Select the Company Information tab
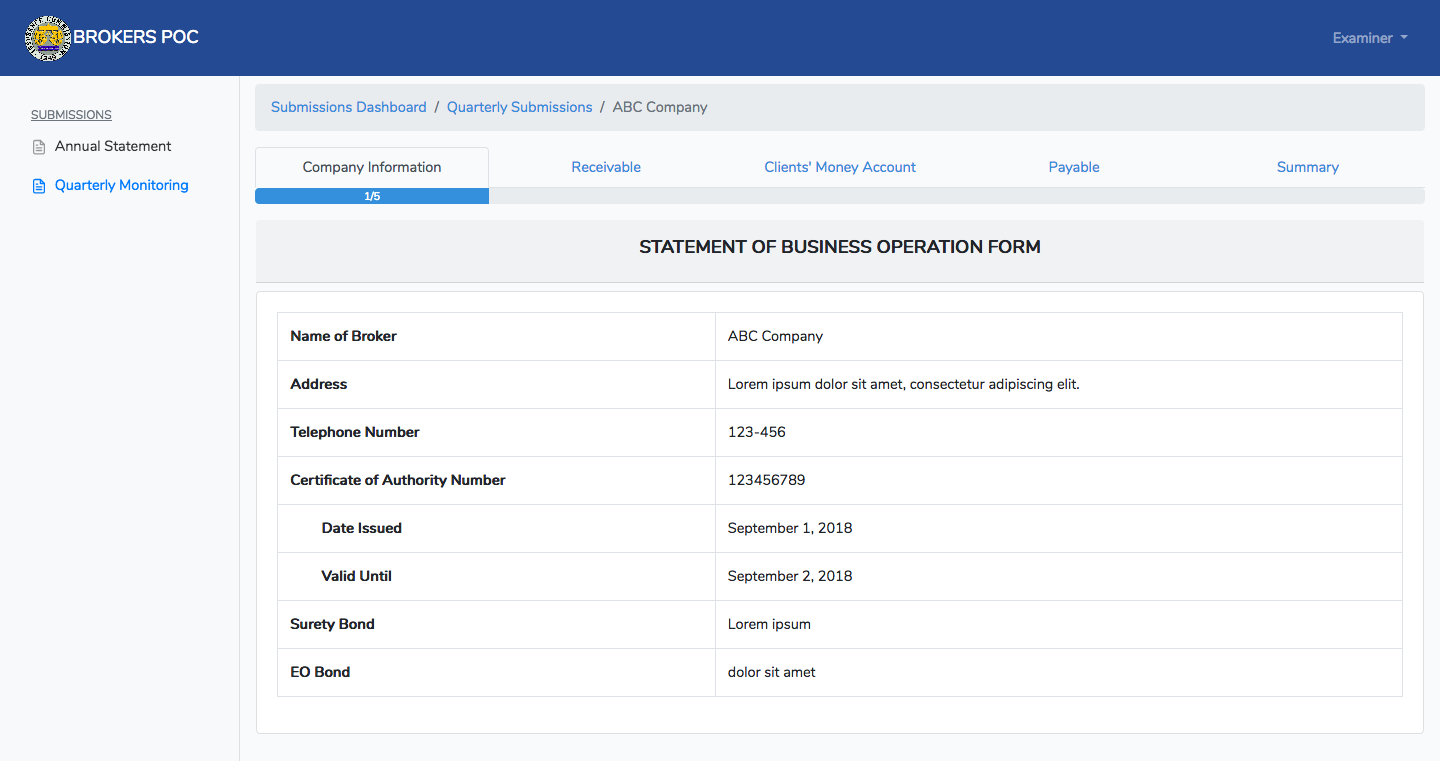1440x761 pixels. [x=372, y=167]
